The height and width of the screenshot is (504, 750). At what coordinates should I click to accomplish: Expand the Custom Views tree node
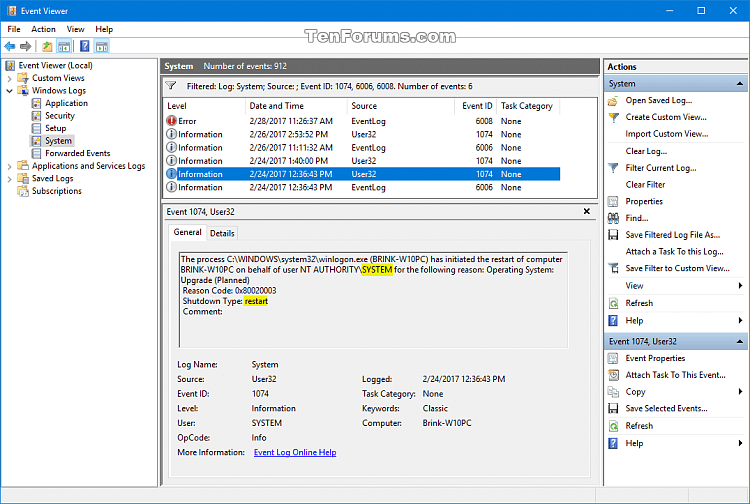pyautogui.click(x=9, y=78)
